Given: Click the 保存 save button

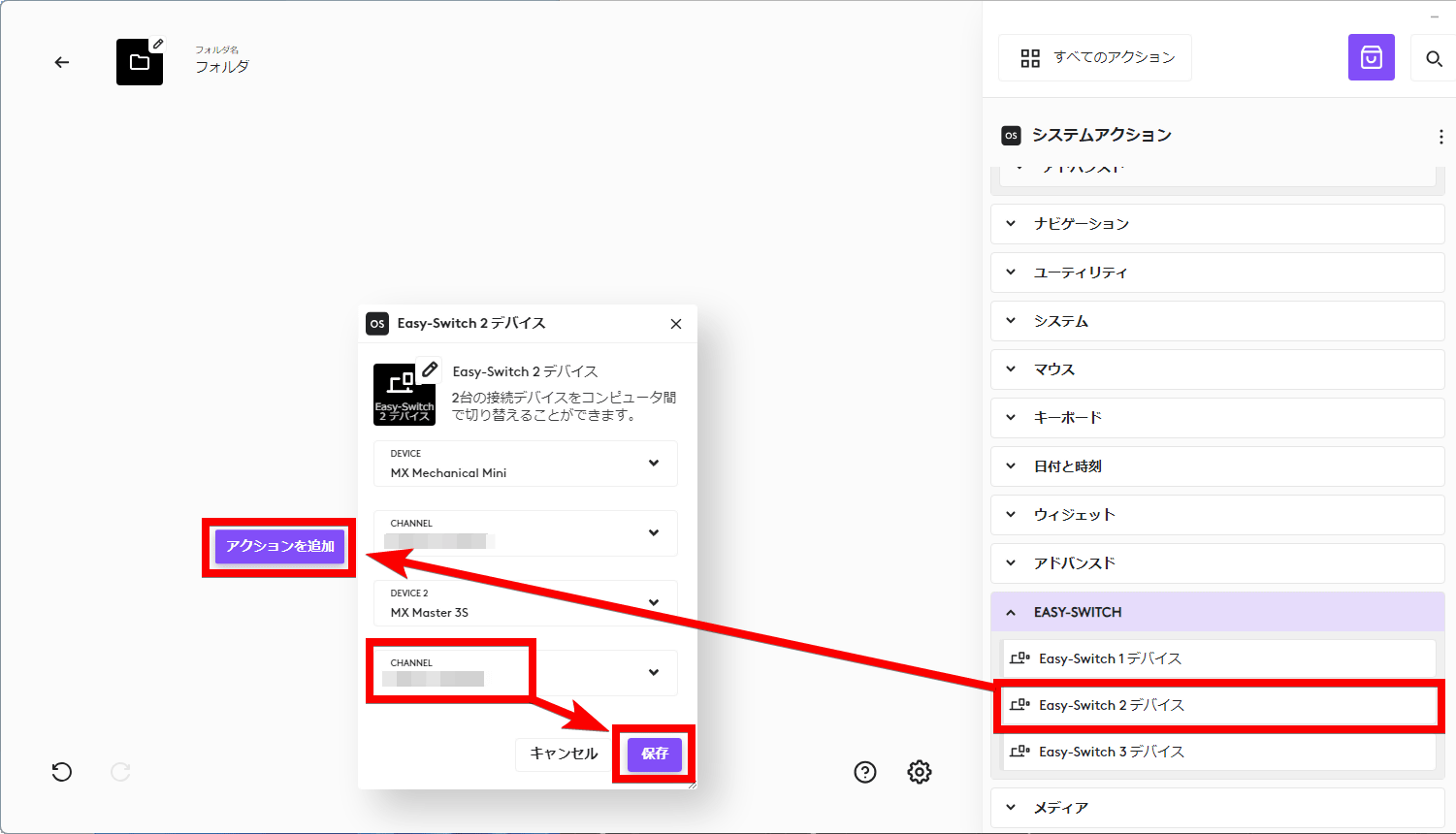Looking at the screenshot, I should (x=655, y=754).
